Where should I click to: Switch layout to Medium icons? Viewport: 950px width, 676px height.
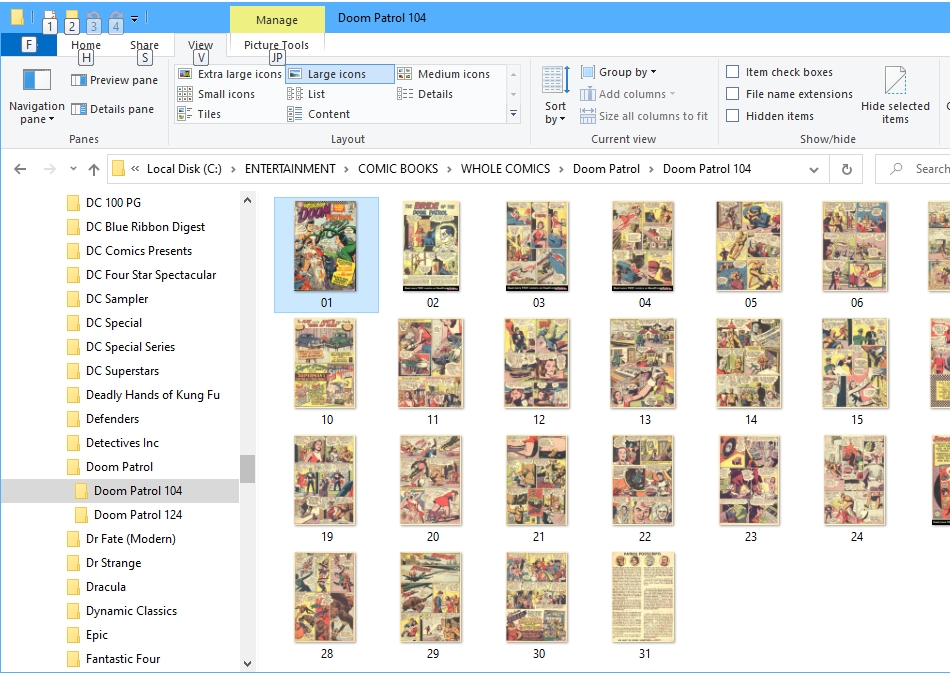[x=443, y=74]
